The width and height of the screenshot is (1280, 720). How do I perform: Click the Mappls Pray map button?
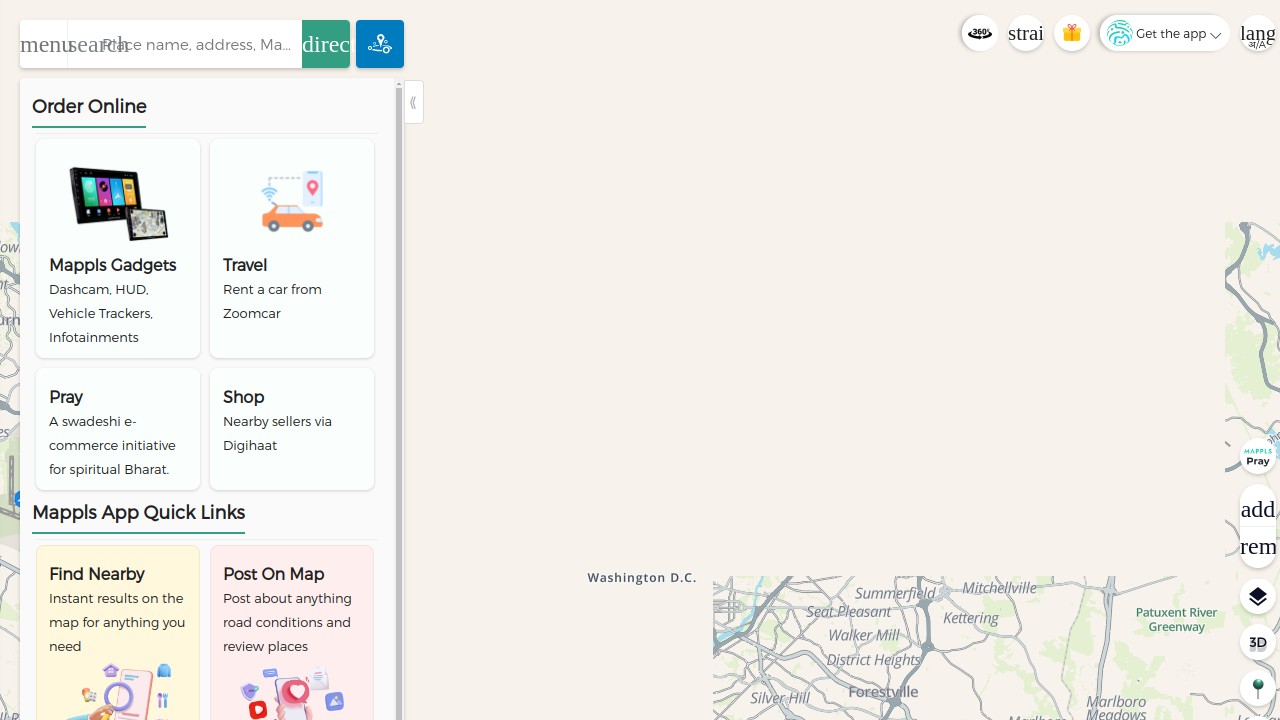(x=1258, y=456)
